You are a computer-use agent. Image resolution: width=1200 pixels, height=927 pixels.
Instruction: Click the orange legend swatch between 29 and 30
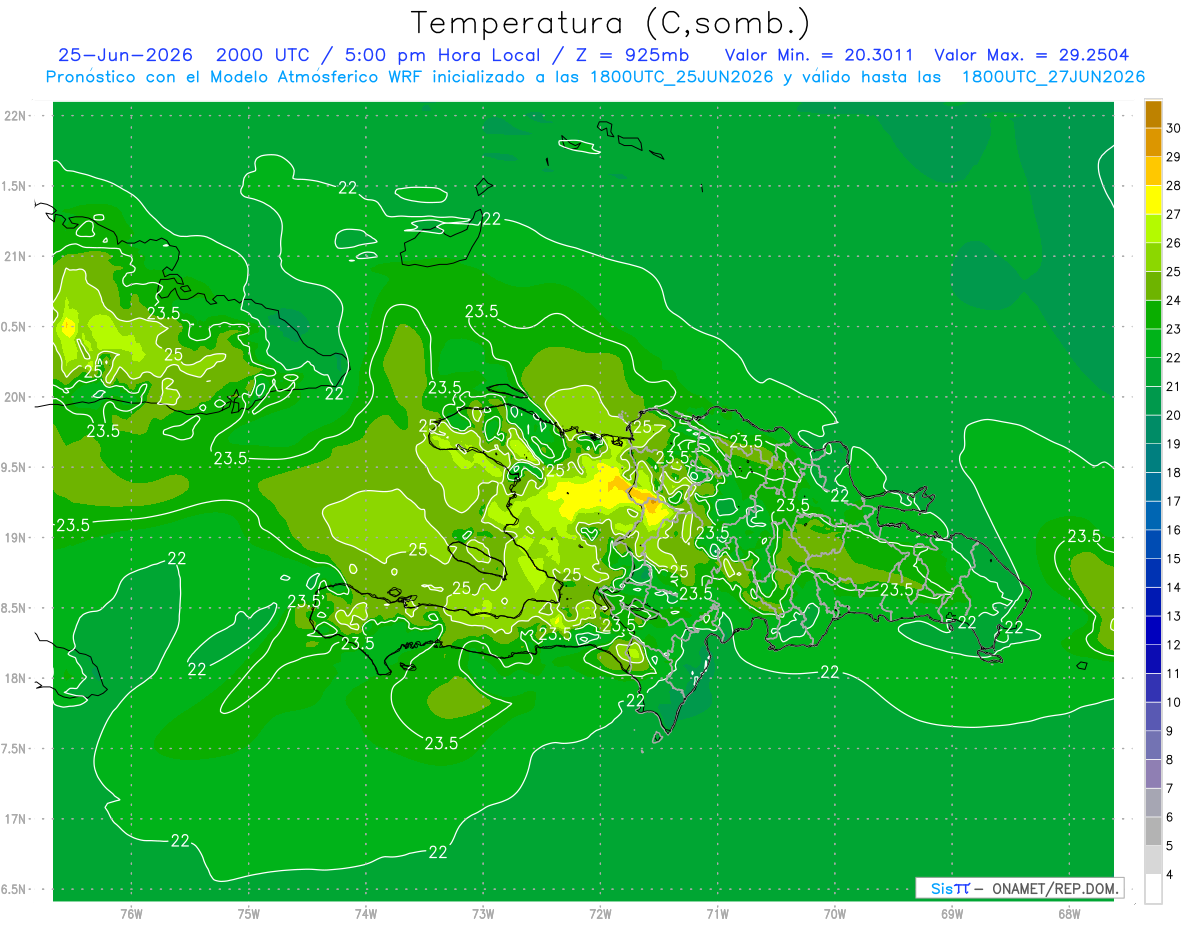1153,143
